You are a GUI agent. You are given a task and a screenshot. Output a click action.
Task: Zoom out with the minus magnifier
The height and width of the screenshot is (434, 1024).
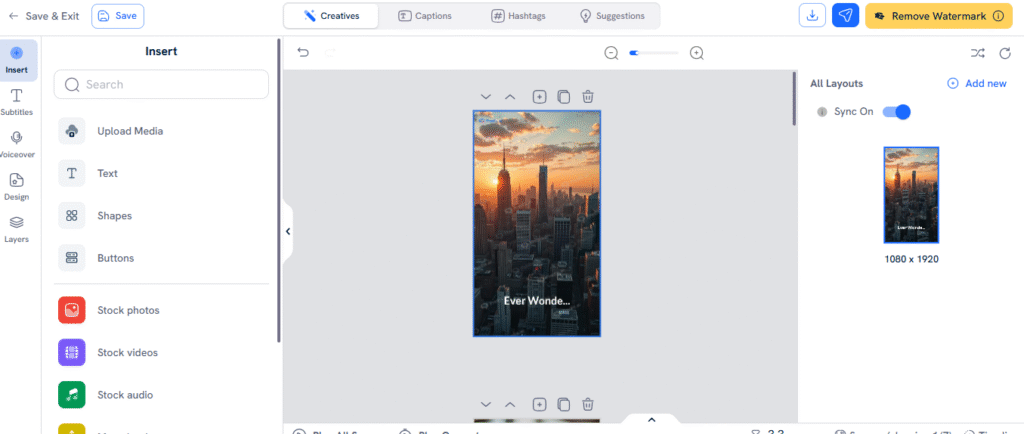(x=611, y=54)
